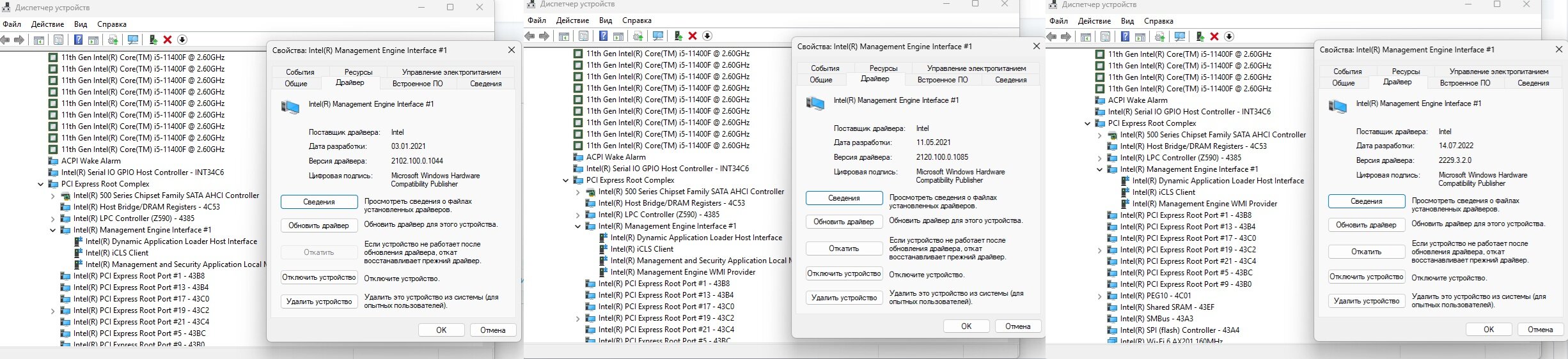Collapse Management Engine Interface #1 node in the middle tree
Viewport: 1568px width, 359px height.
point(578,226)
